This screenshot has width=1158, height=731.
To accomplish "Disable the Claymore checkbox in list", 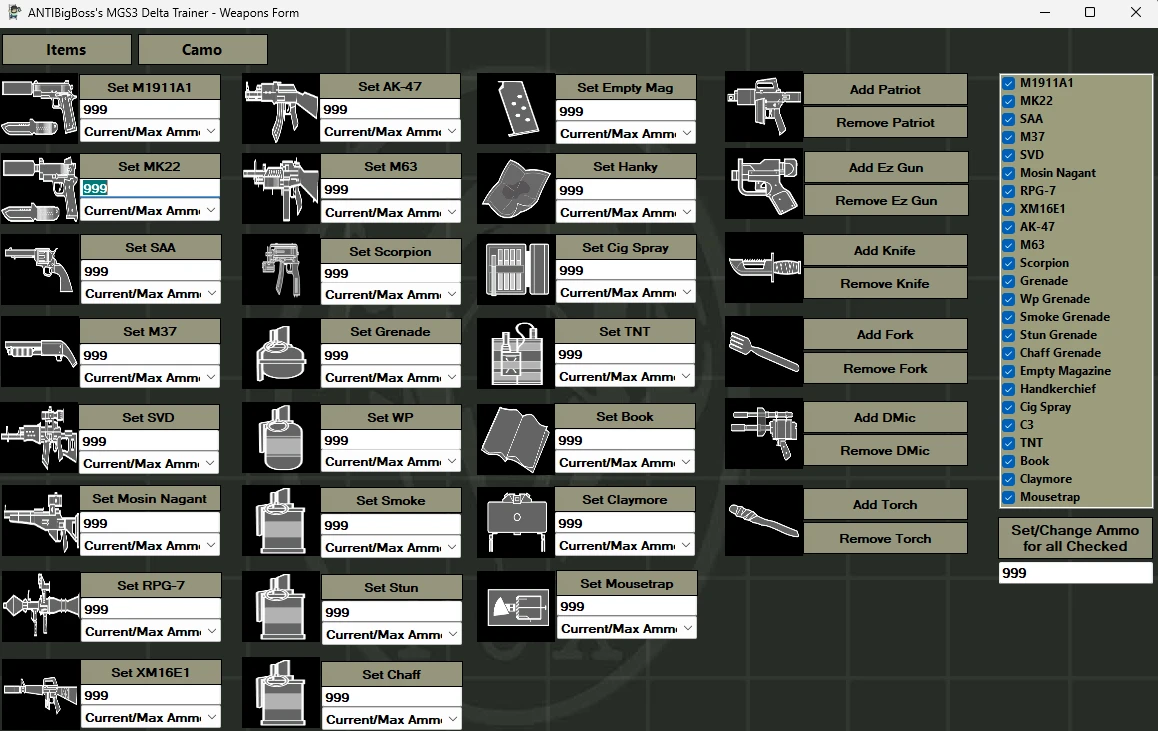I will (x=1010, y=479).
